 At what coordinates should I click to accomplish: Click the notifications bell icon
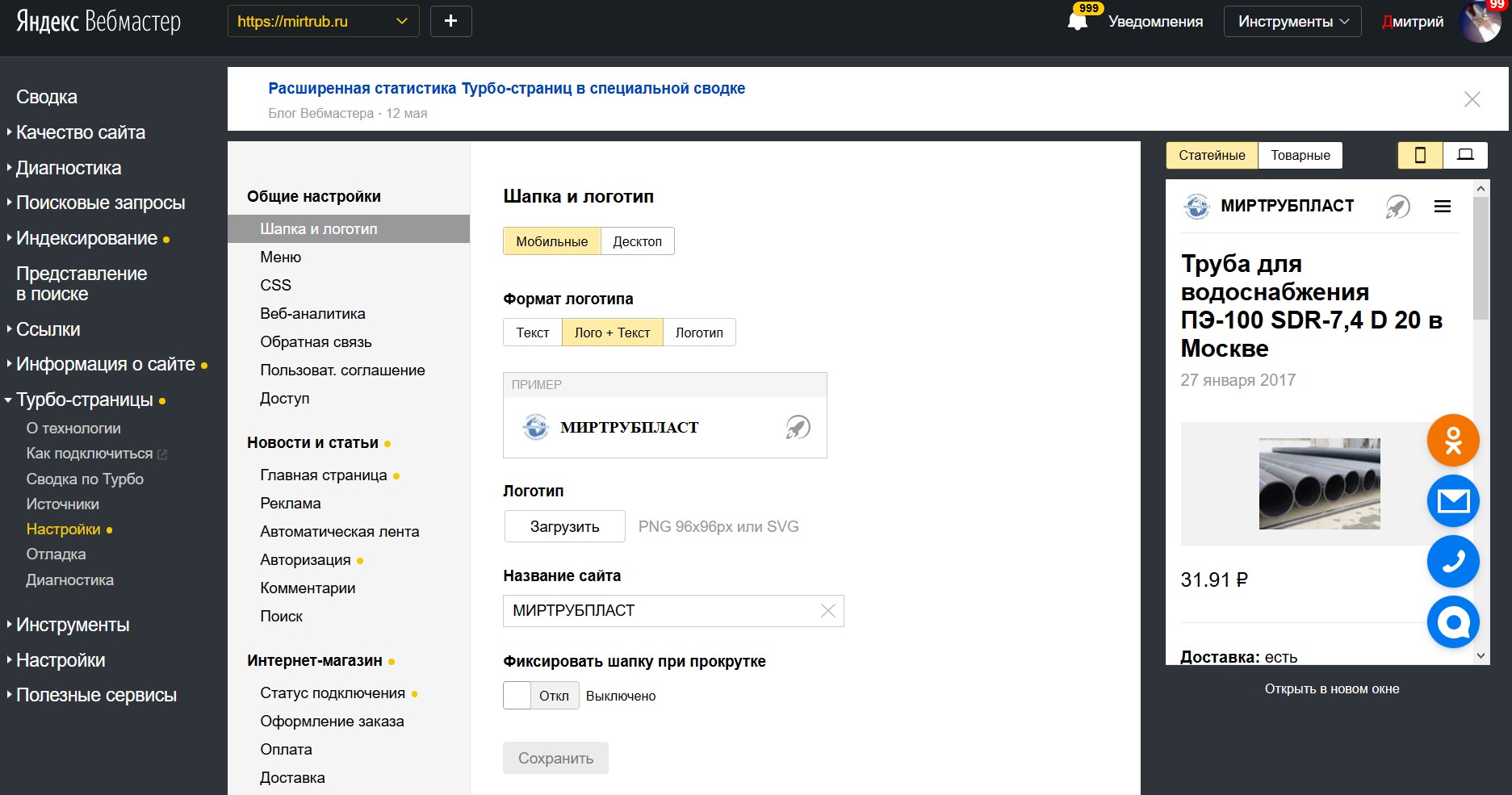point(1077,21)
